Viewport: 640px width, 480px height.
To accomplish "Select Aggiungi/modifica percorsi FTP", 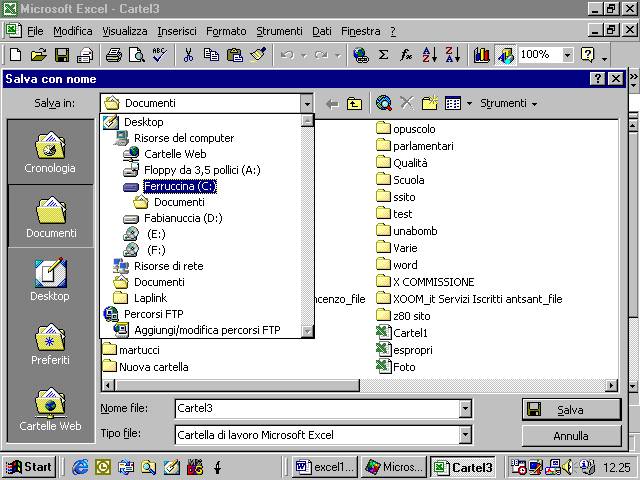I will (207, 330).
